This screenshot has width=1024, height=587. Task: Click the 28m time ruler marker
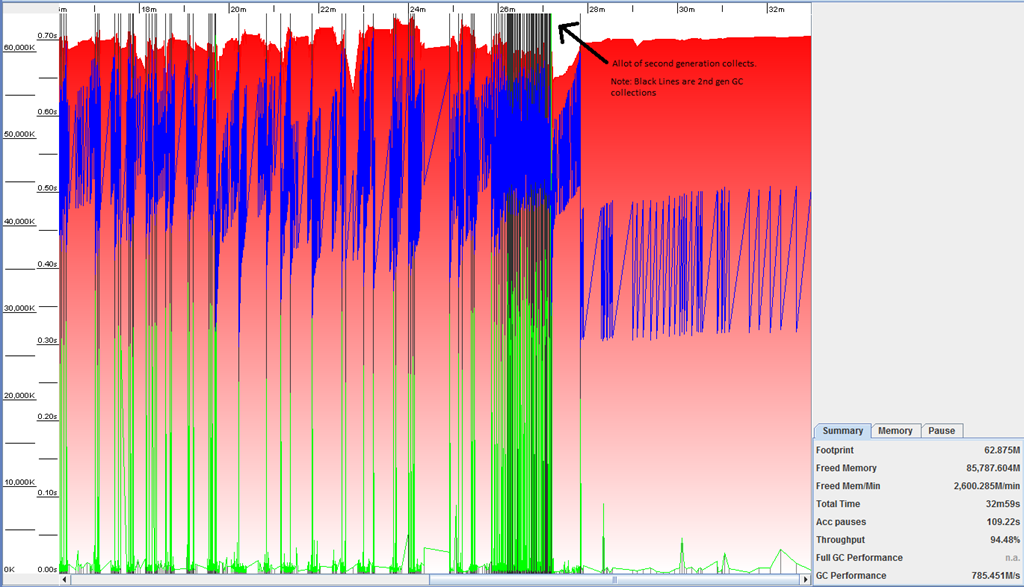tap(596, 9)
